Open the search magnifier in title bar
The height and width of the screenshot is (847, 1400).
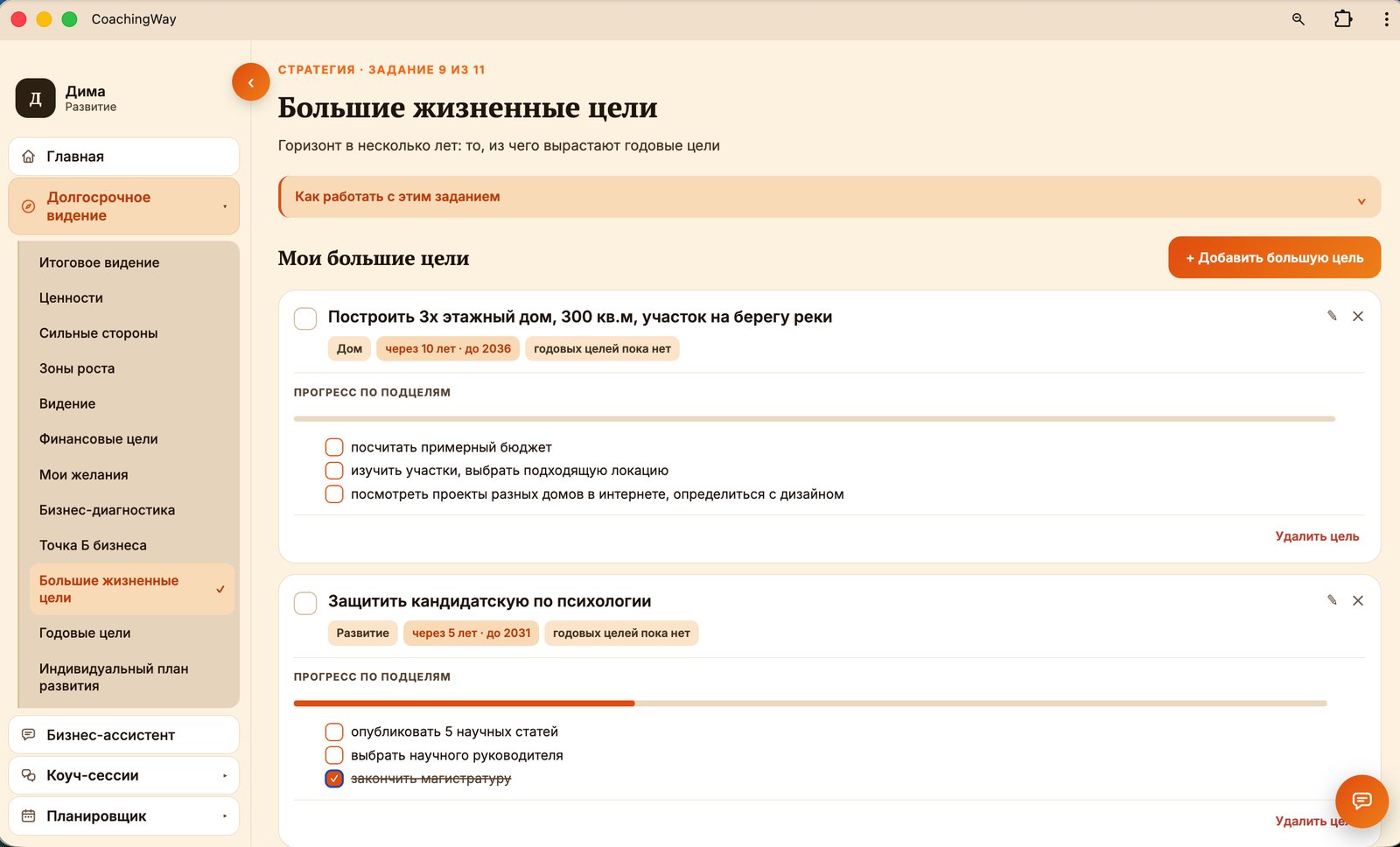coord(1298,19)
